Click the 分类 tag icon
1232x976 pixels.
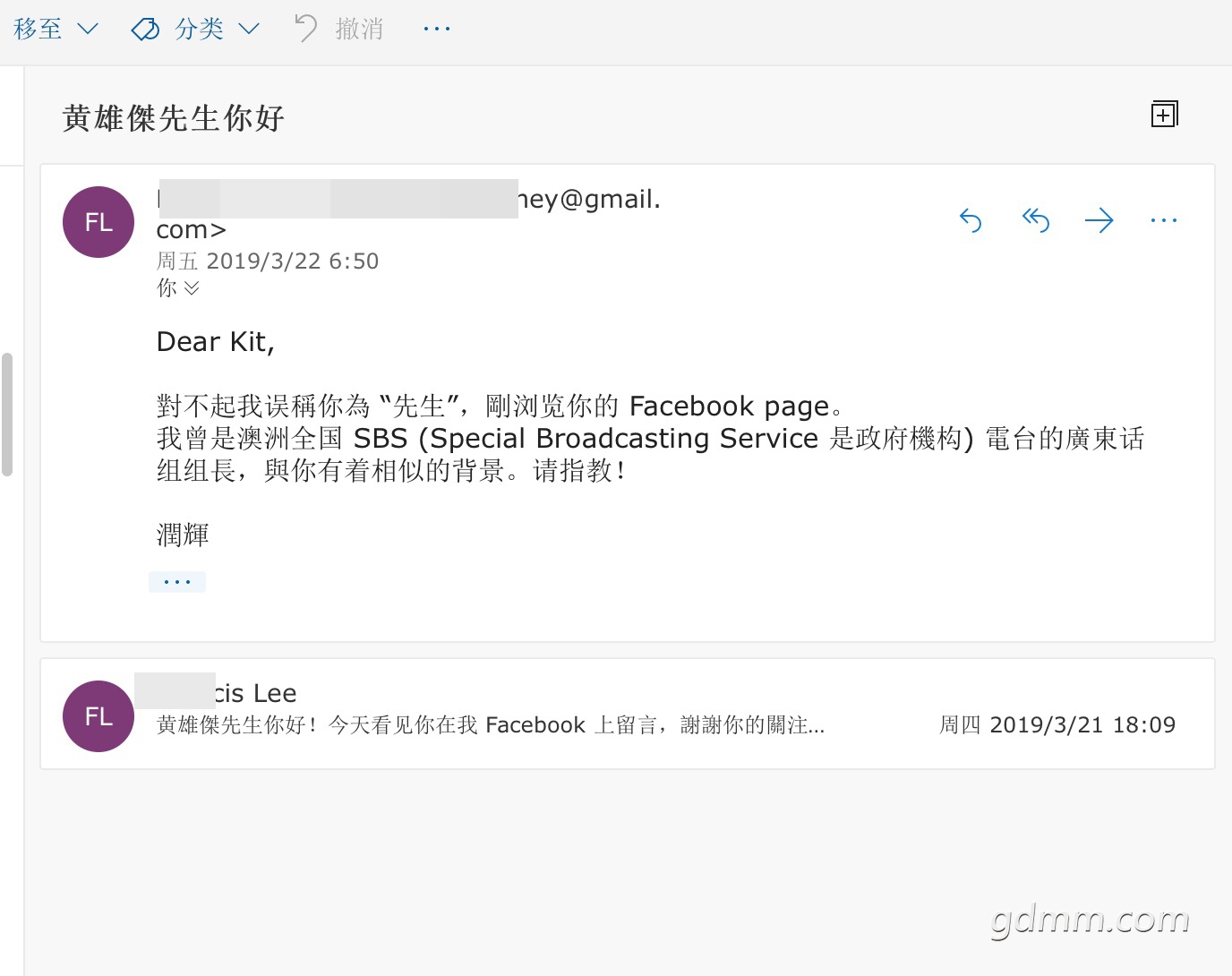pyautogui.click(x=145, y=30)
